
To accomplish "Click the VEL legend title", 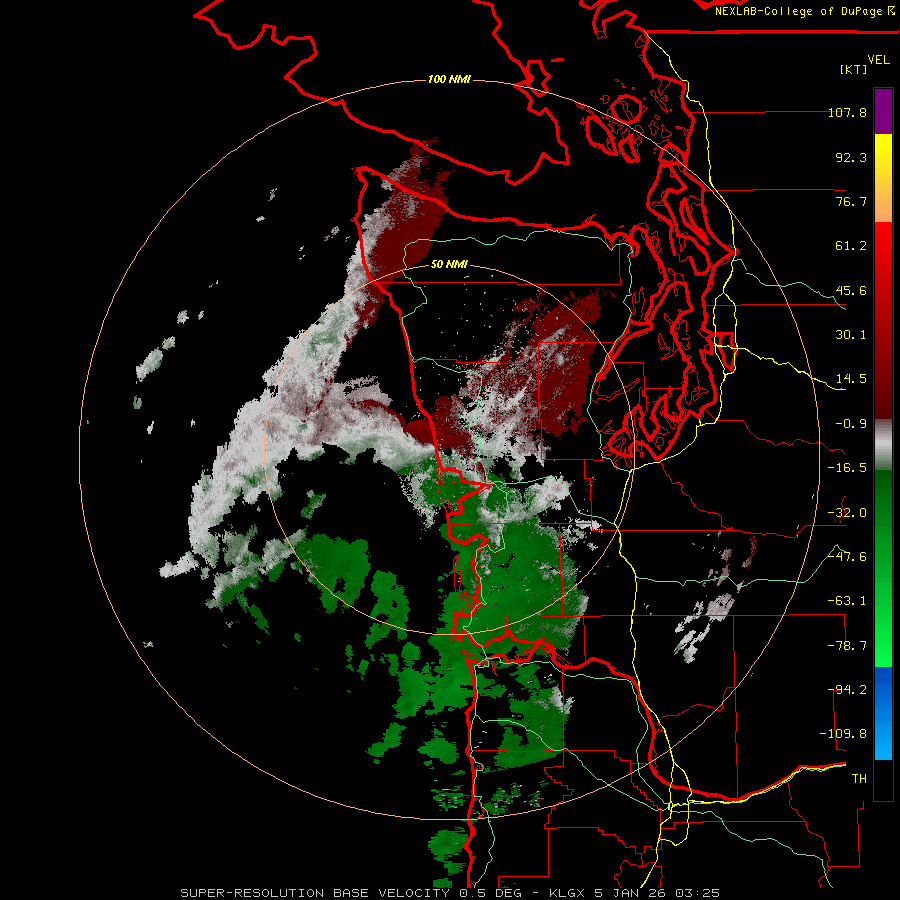I will point(878,60).
